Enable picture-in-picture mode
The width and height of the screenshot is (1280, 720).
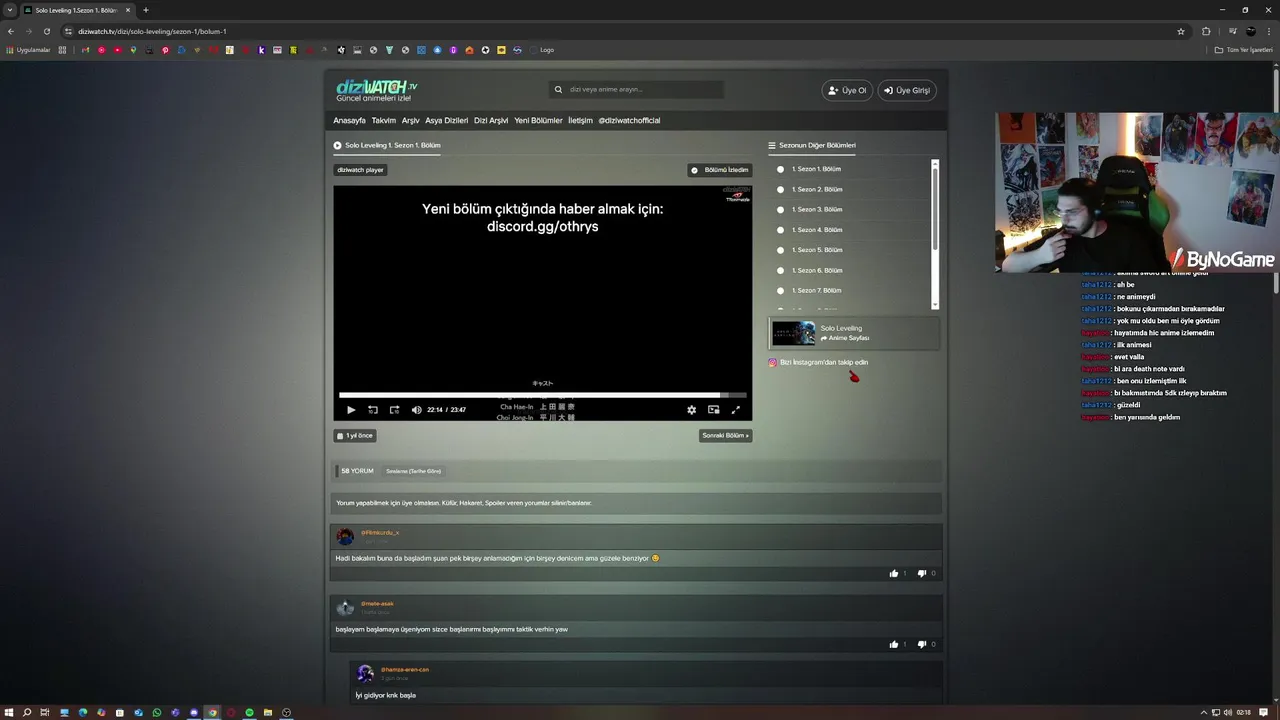(713, 410)
